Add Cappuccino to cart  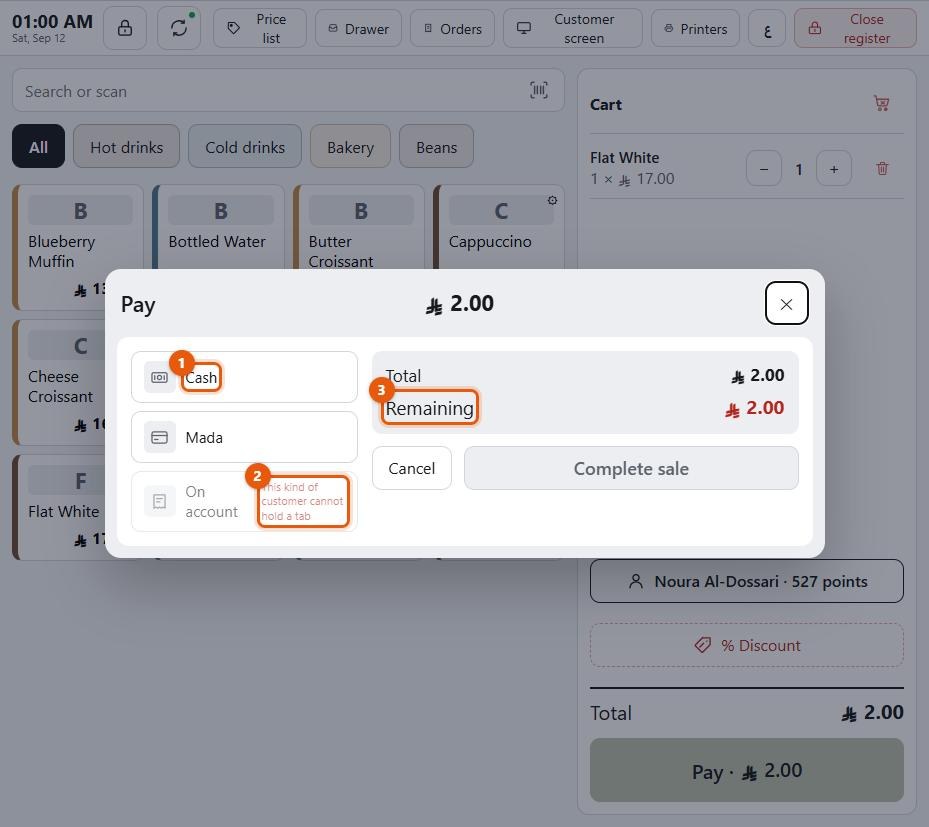click(x=498, y=228)
